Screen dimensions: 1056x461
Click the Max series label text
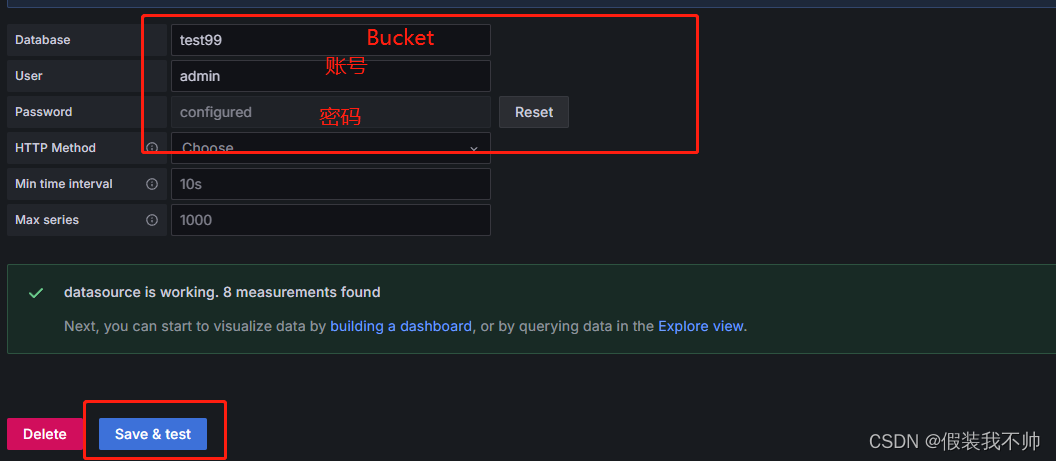[x=47, y=220]
